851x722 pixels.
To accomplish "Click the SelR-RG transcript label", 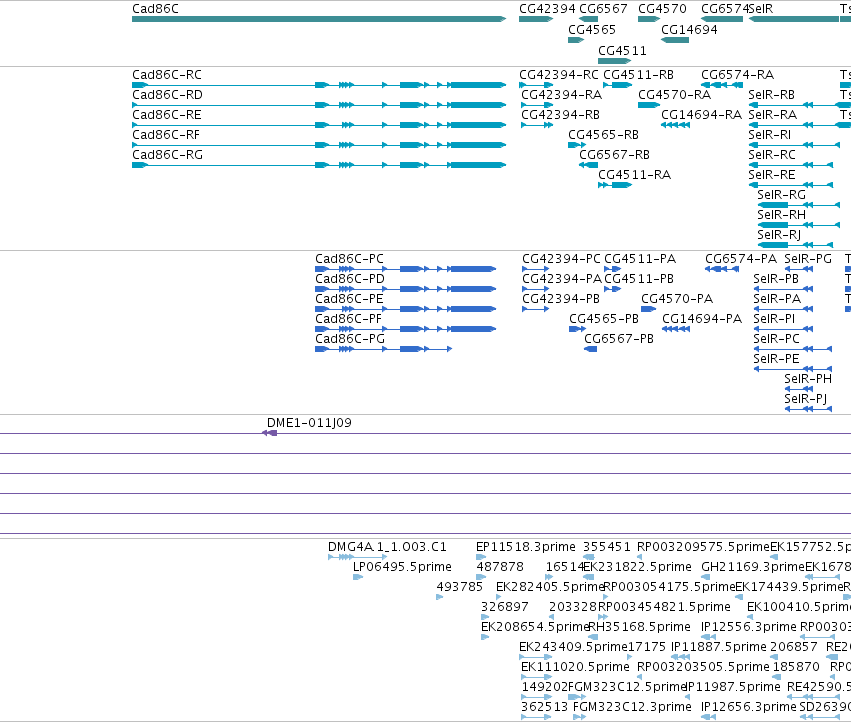I will point(781,195).
